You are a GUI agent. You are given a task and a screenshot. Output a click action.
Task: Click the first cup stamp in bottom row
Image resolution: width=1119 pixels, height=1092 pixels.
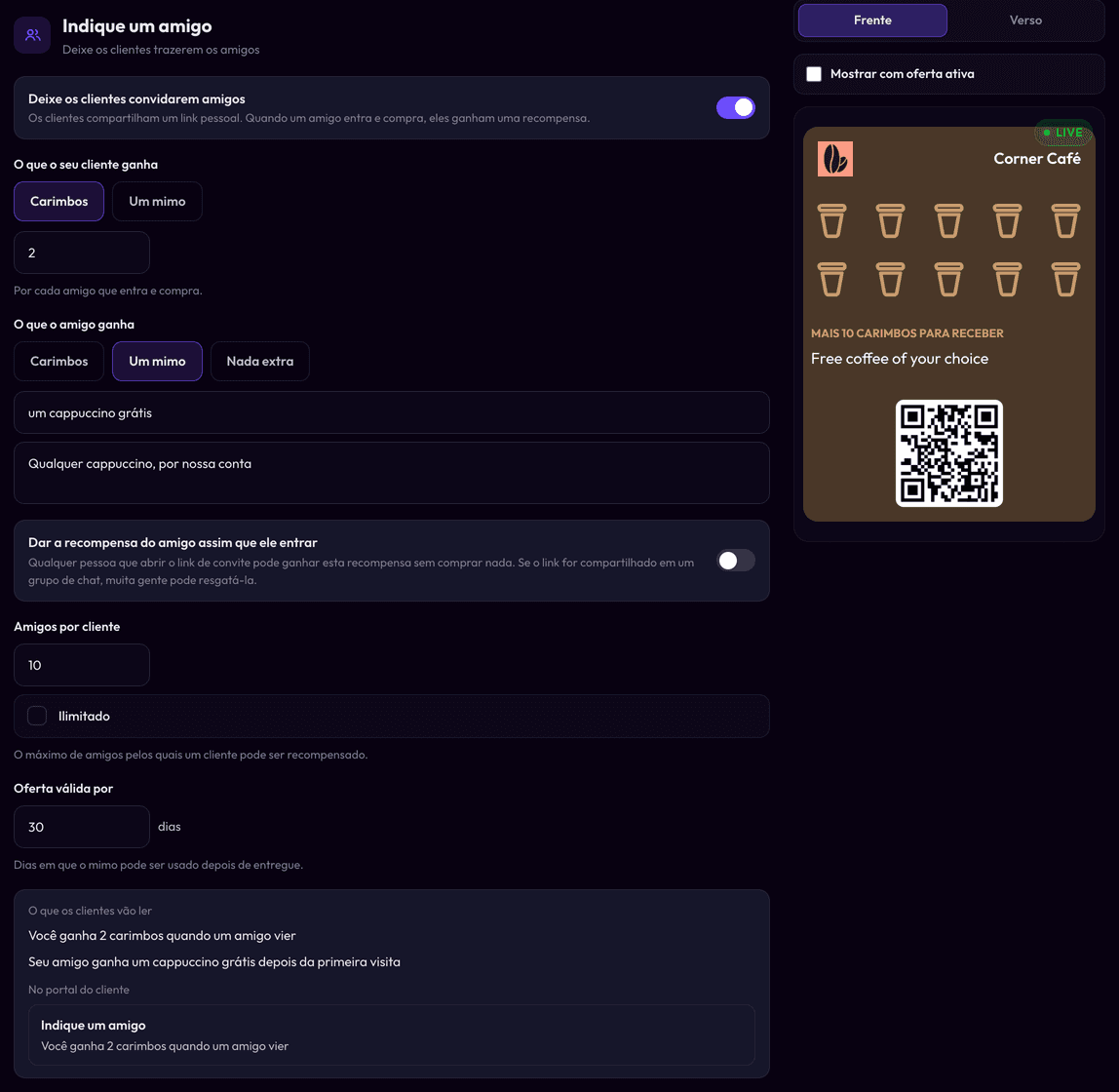point(832,279)
